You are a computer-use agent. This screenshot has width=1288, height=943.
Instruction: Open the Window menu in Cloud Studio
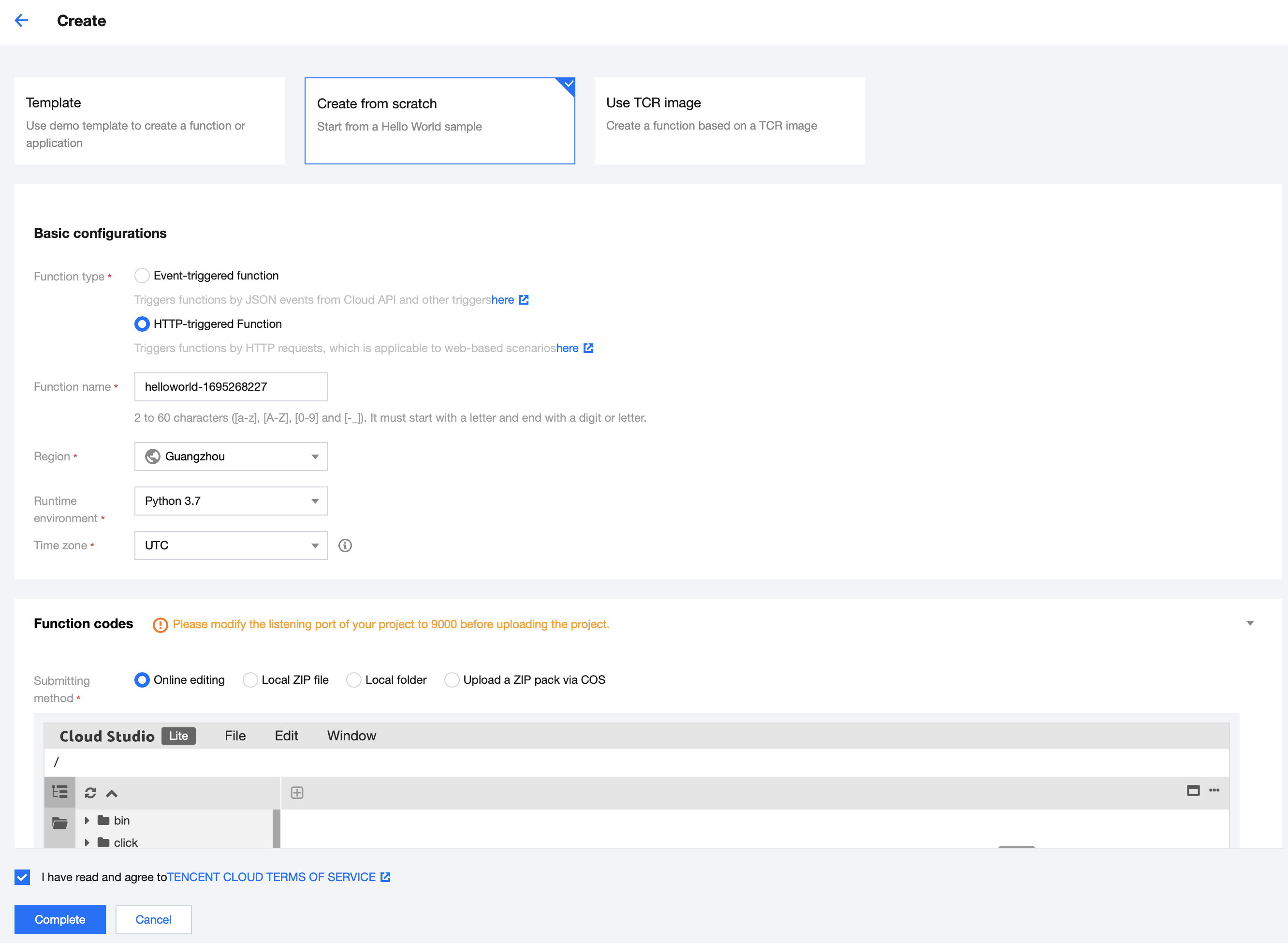click(351, 736)
